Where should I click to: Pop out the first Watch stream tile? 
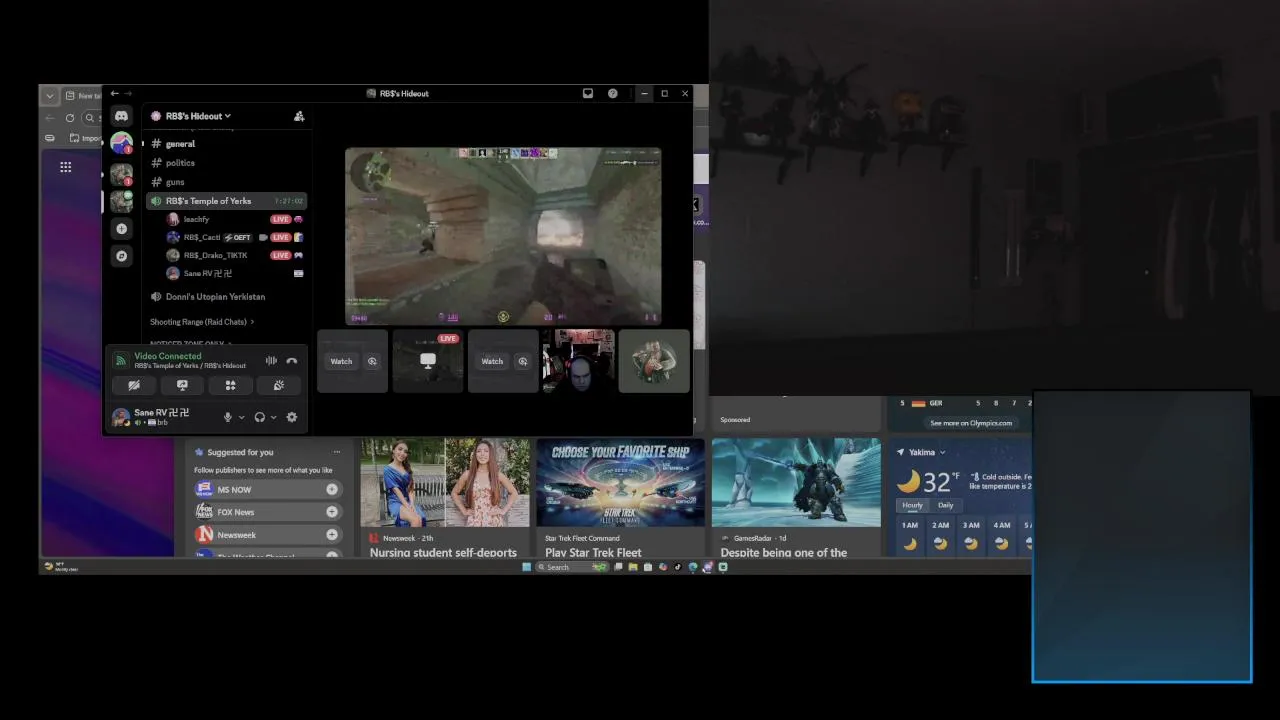pyautogui.click(x=372, y=361)
